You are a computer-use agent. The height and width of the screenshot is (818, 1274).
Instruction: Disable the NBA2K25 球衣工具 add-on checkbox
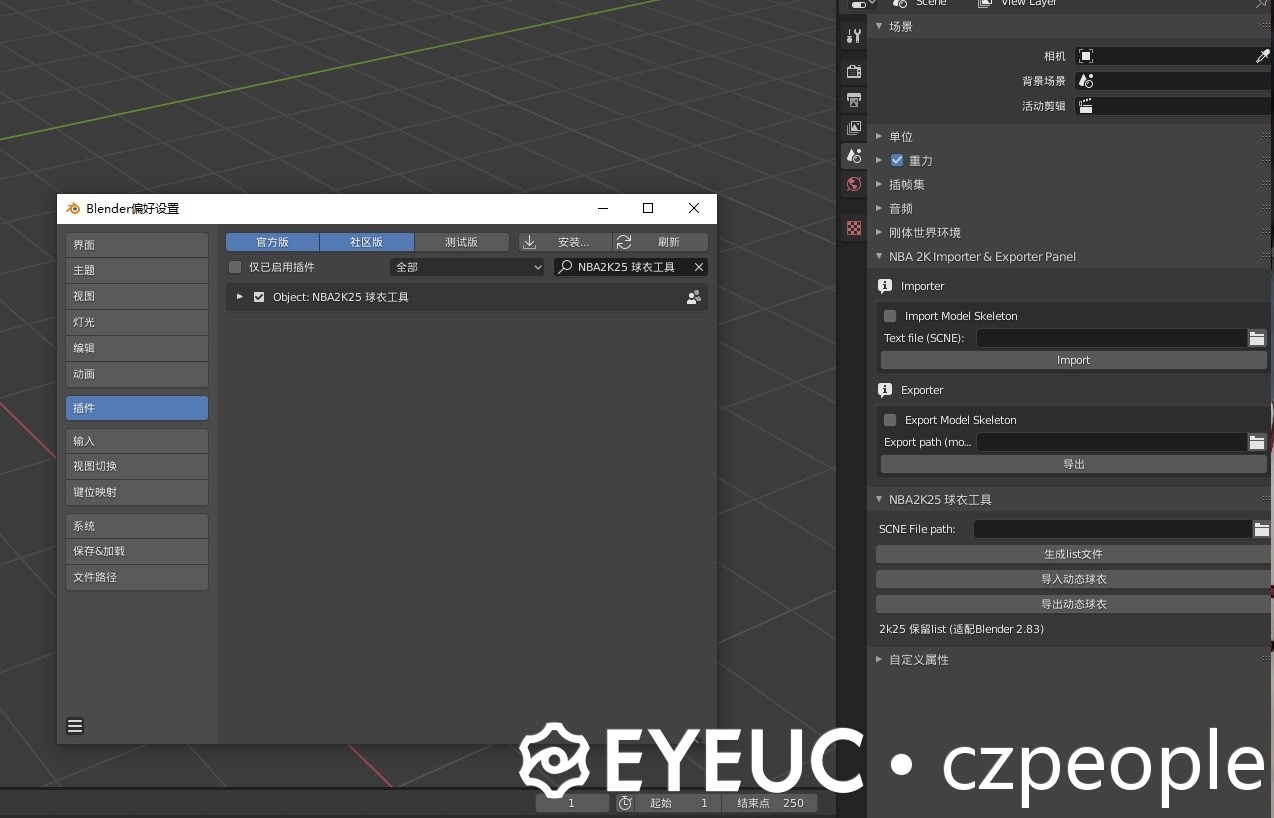point(259,297)
